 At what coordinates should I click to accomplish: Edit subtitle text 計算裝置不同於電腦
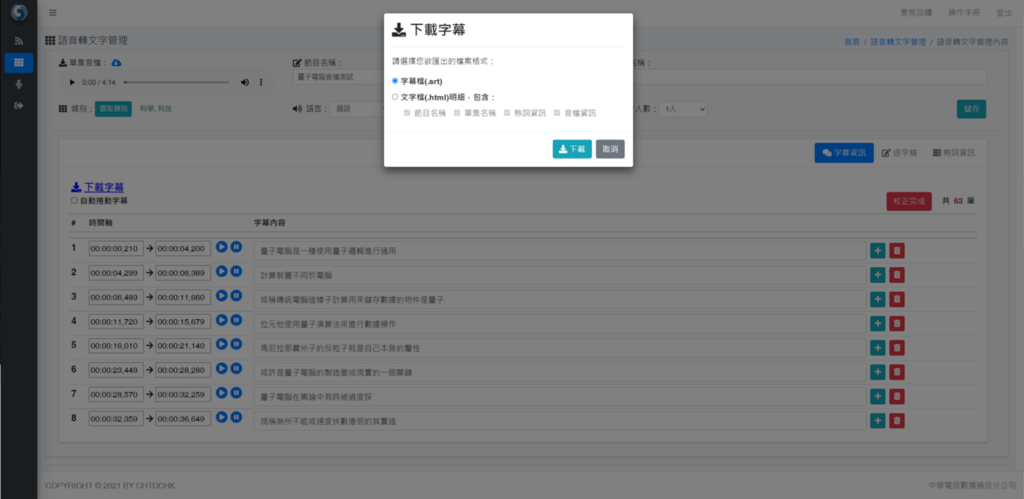[x=560, y=275]
